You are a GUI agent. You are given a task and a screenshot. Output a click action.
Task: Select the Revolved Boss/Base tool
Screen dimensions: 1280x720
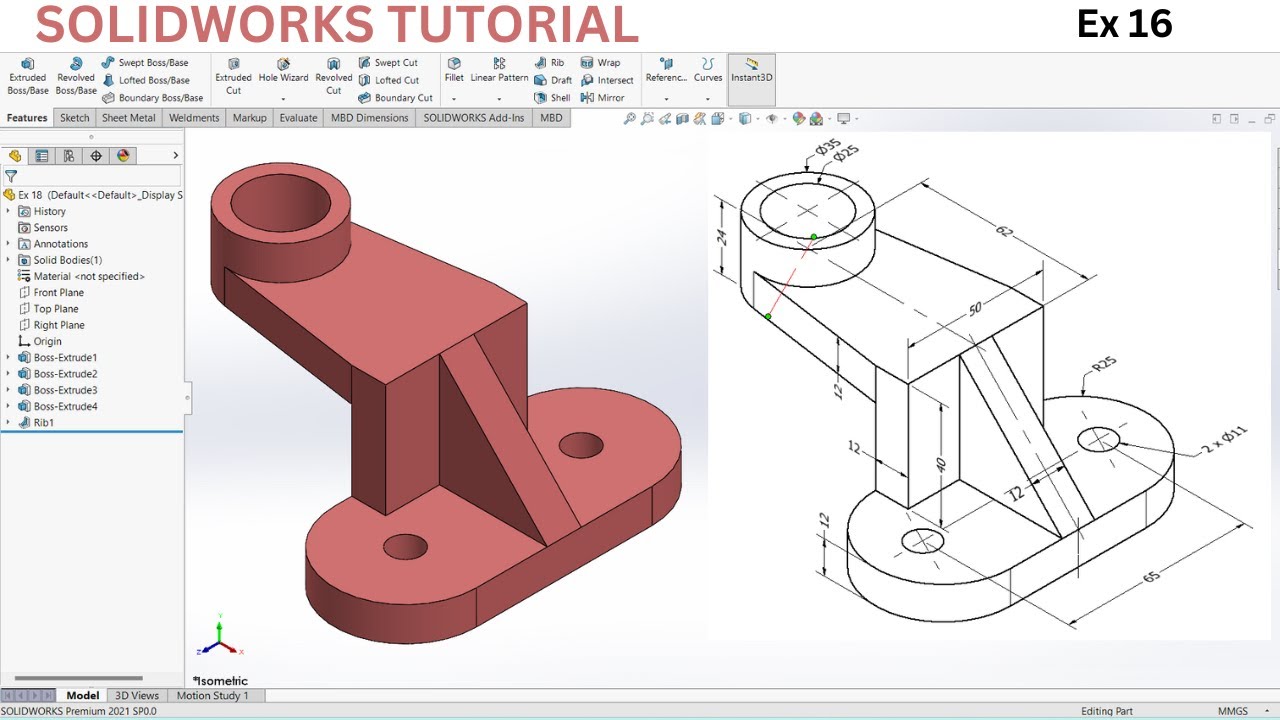pyautogui.click(x=75, y=77)
